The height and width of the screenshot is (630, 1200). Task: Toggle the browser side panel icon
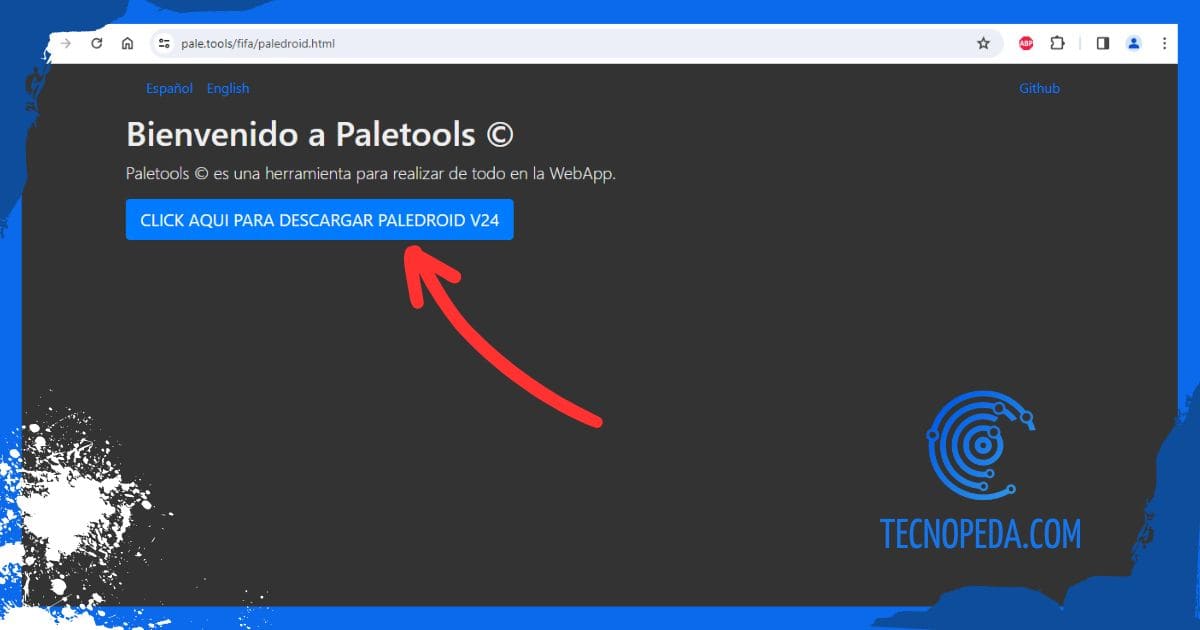point(1103,44)
